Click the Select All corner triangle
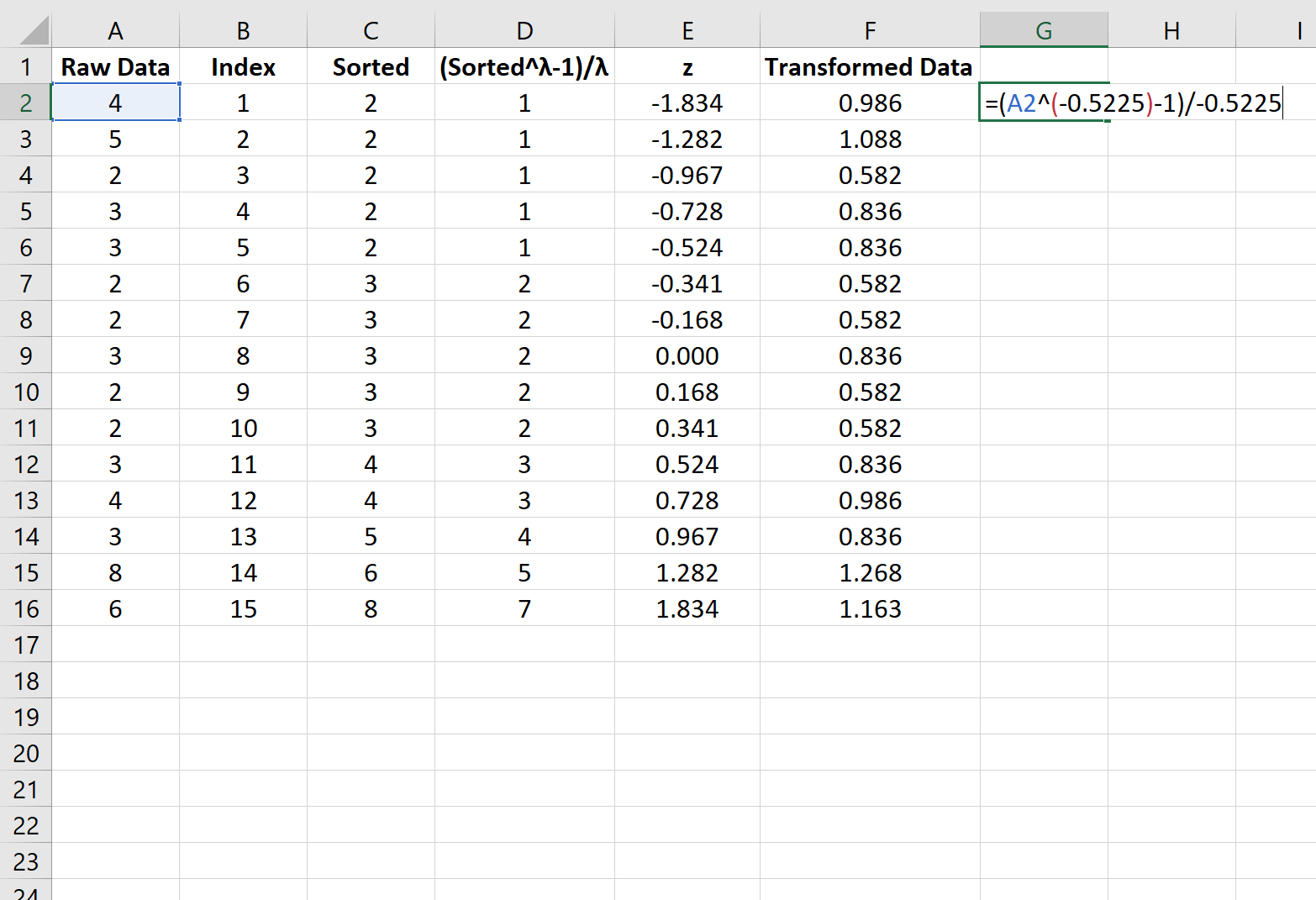 (x=34, y=31)
